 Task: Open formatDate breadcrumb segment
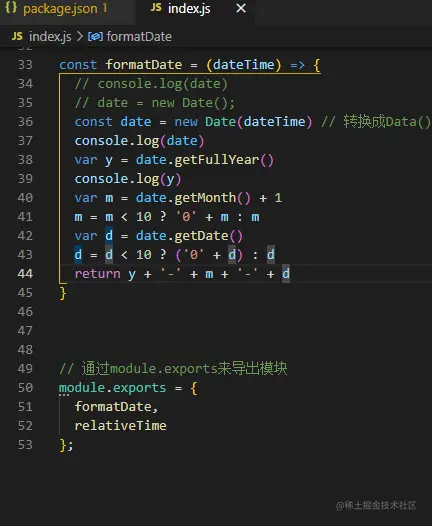click(x=139, y=37)
